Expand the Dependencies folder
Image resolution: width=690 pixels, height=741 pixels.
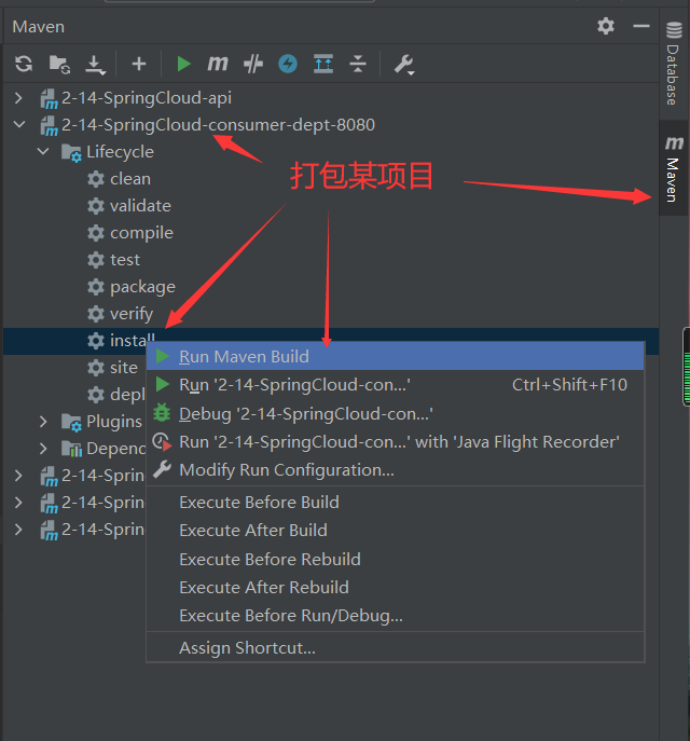[x=43, y=448]
